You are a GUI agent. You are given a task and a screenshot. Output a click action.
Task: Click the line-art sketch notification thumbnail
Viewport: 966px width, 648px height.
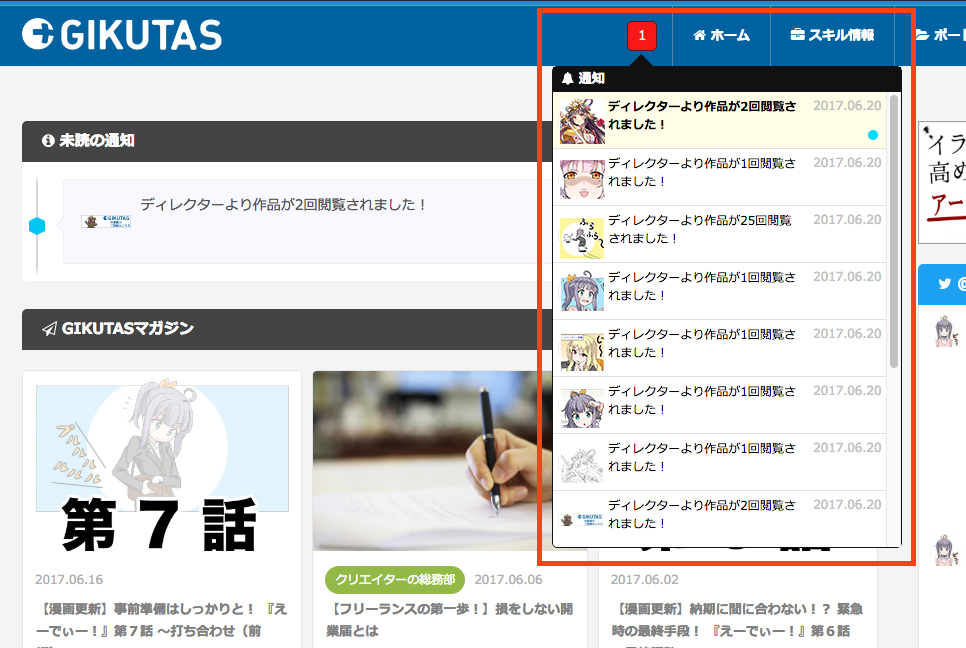click(582, 466)
